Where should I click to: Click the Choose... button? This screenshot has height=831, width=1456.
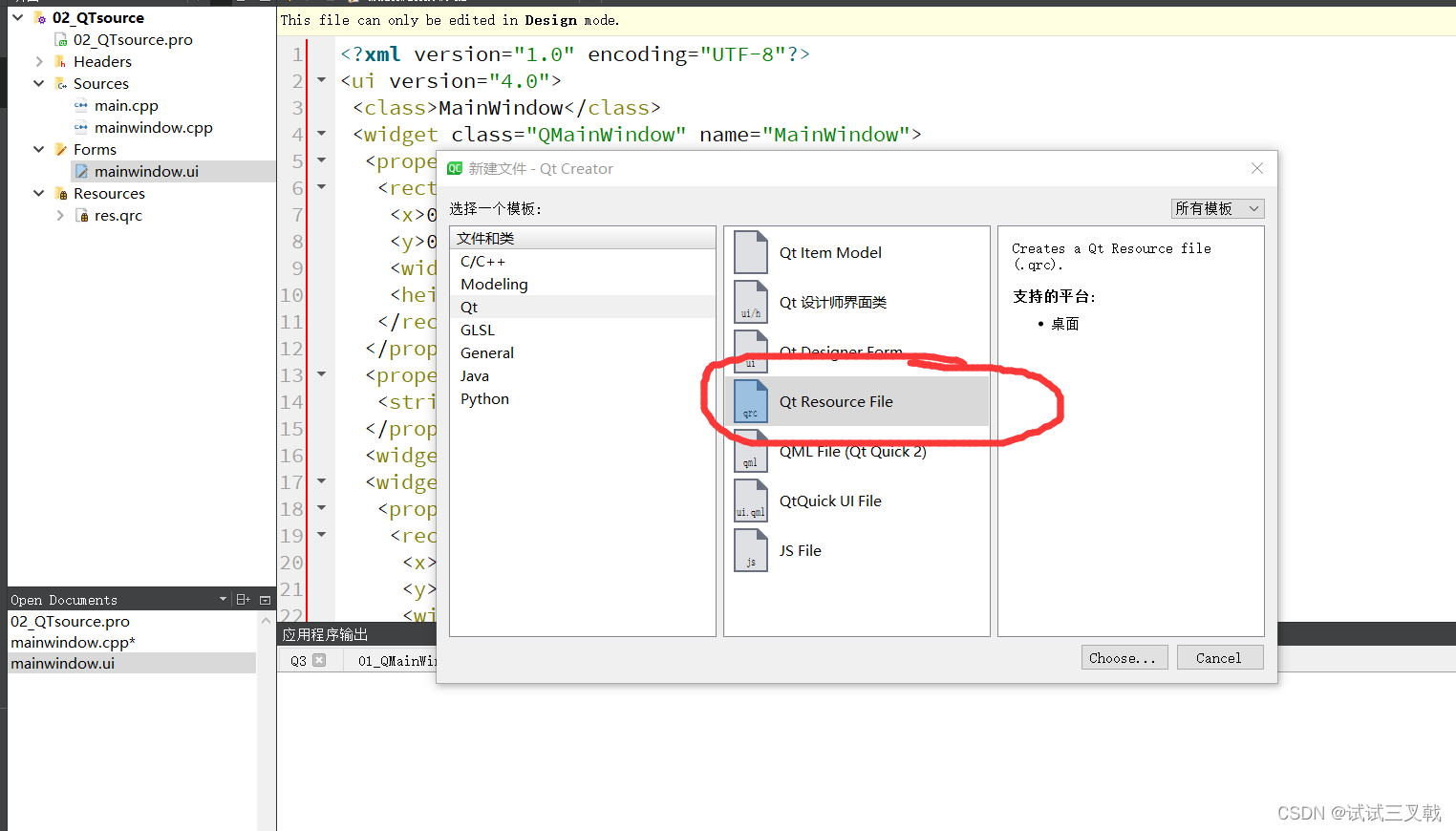coord(1124,657)
